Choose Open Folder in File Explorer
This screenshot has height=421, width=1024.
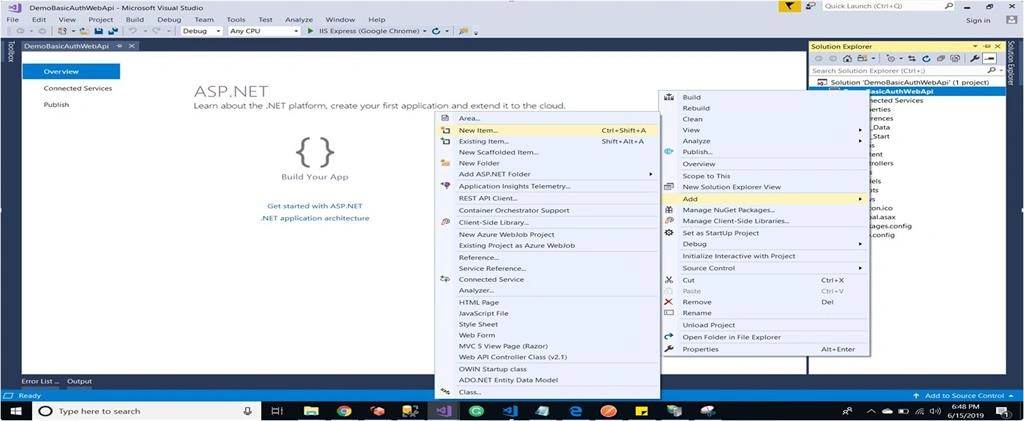765,337
